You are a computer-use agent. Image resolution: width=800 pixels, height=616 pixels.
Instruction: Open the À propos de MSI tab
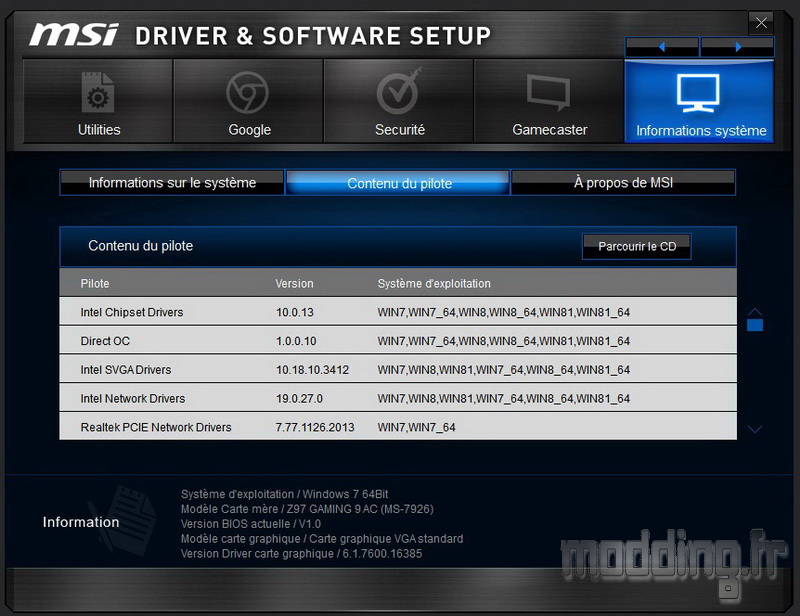click(x=623, y=182)
